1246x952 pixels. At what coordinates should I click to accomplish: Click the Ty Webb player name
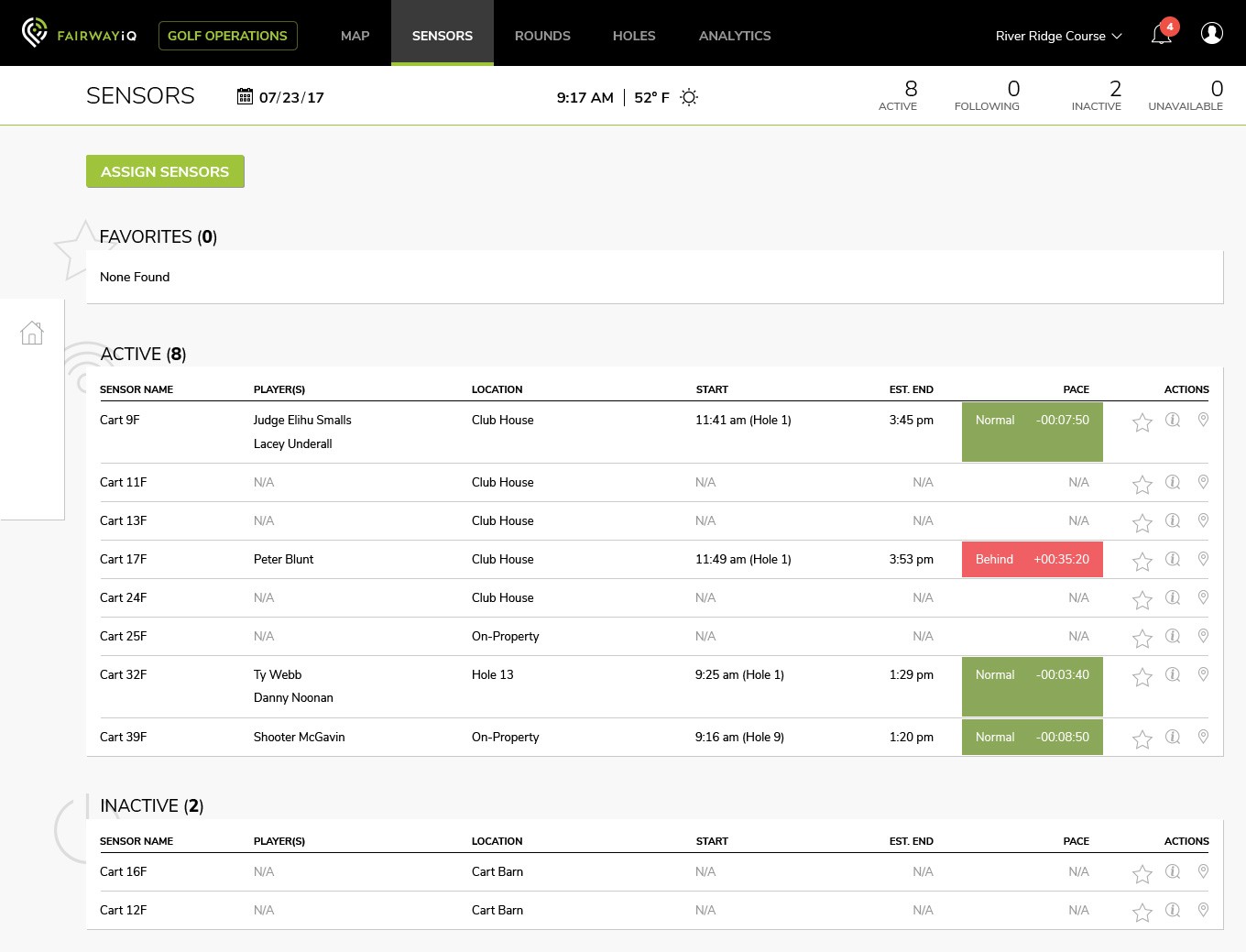[278, 674]
